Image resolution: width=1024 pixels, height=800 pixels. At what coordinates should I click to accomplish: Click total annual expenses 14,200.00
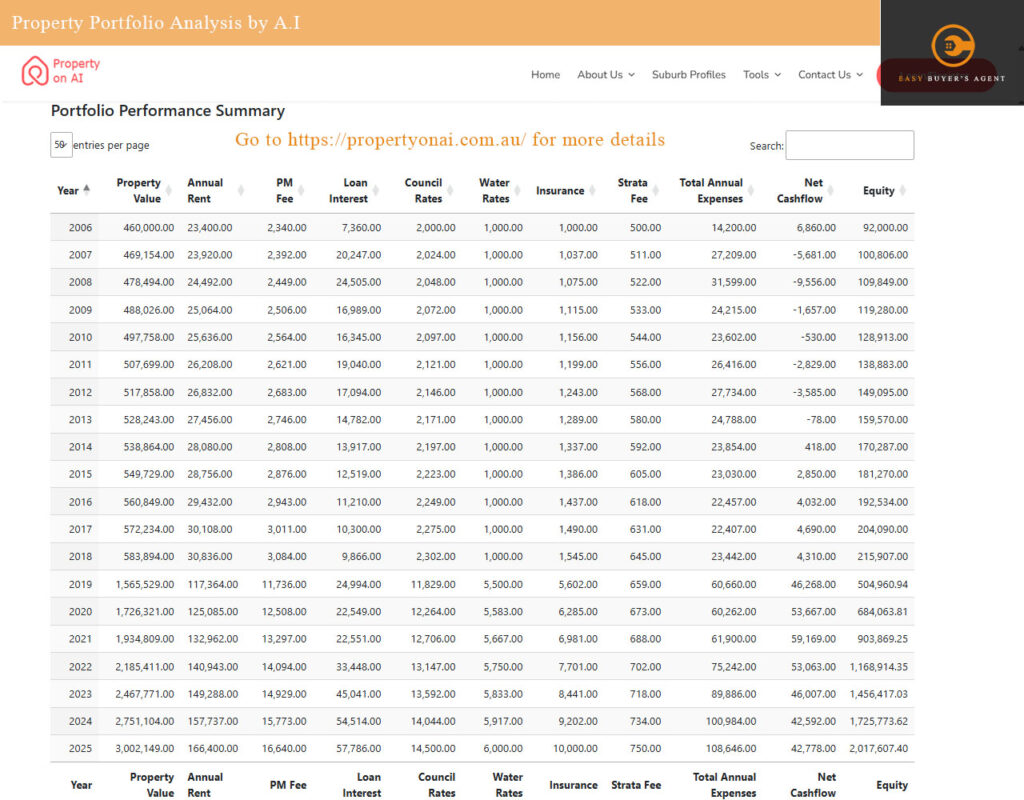click(x=733, y=228)
